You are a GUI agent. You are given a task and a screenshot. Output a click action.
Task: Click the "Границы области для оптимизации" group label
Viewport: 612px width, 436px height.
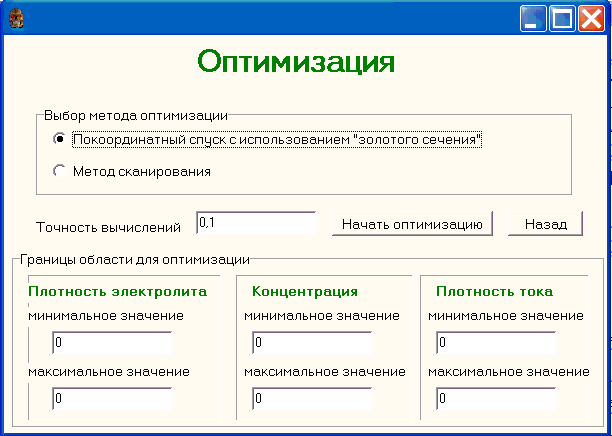pos(135,260)
